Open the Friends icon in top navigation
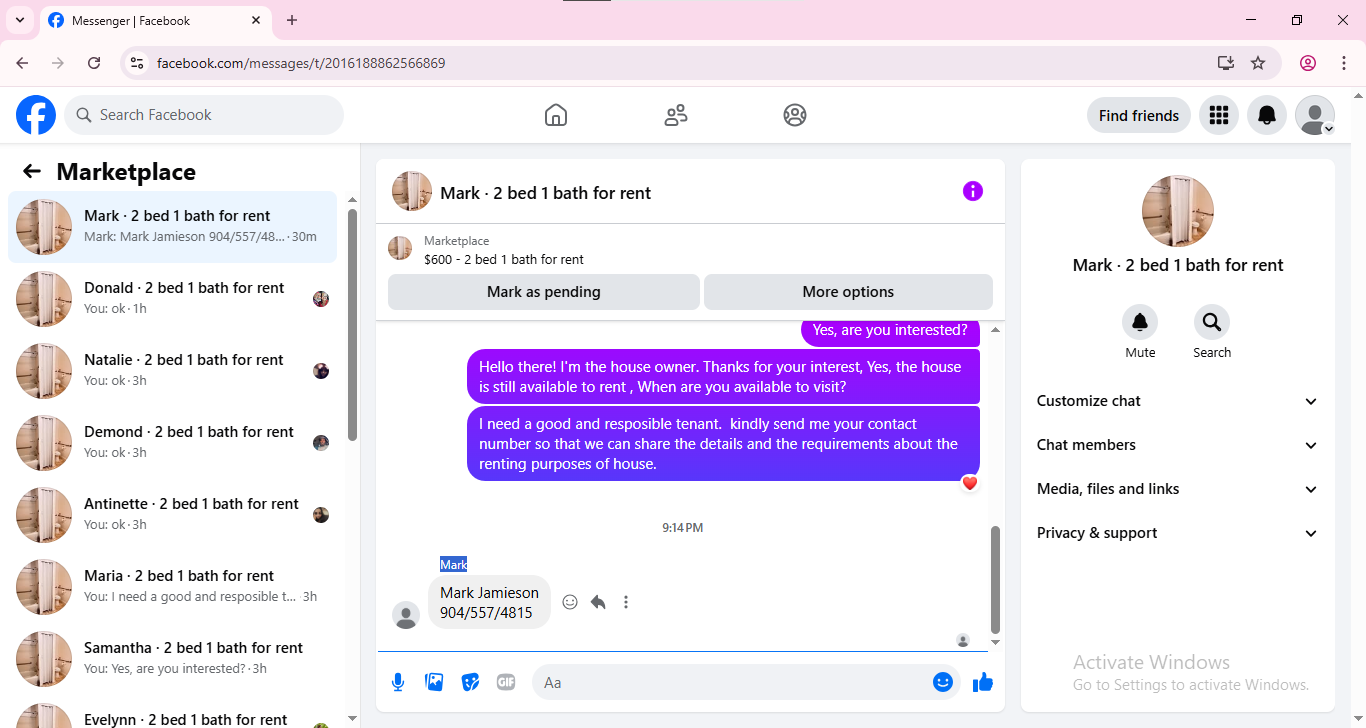The width and height of the screenshot is (1366, 728). click(x=676, y=115)
